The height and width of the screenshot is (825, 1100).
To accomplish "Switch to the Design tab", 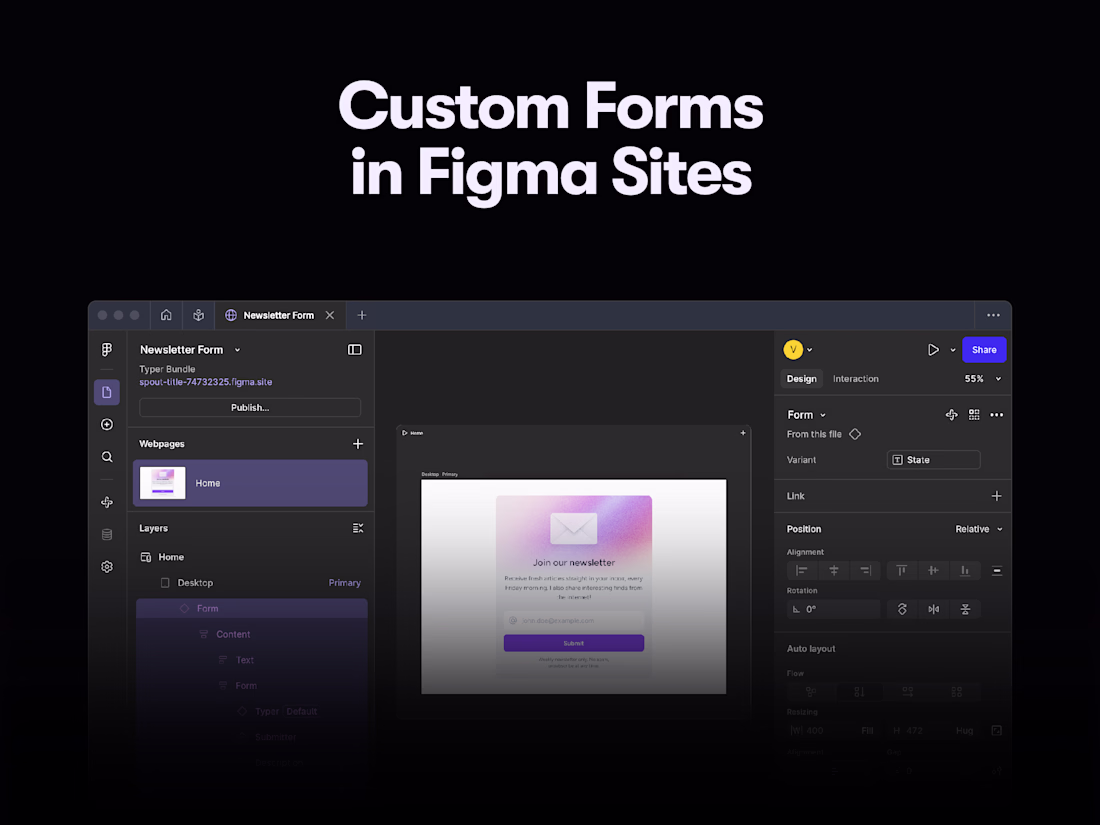I will coord(801,379).
